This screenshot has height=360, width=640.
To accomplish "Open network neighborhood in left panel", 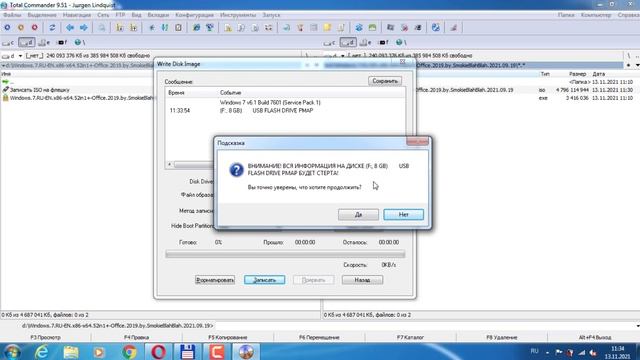I will [80, 42].
